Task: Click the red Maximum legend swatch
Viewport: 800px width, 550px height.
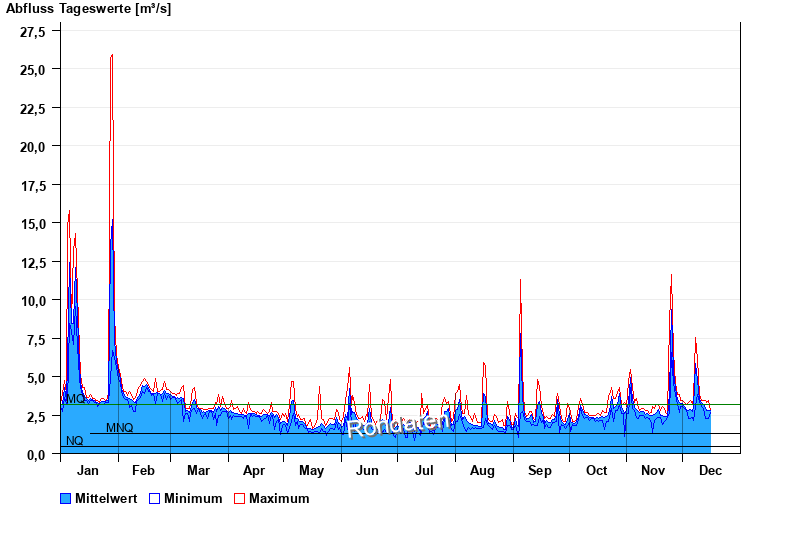Action: coord(239,498)
